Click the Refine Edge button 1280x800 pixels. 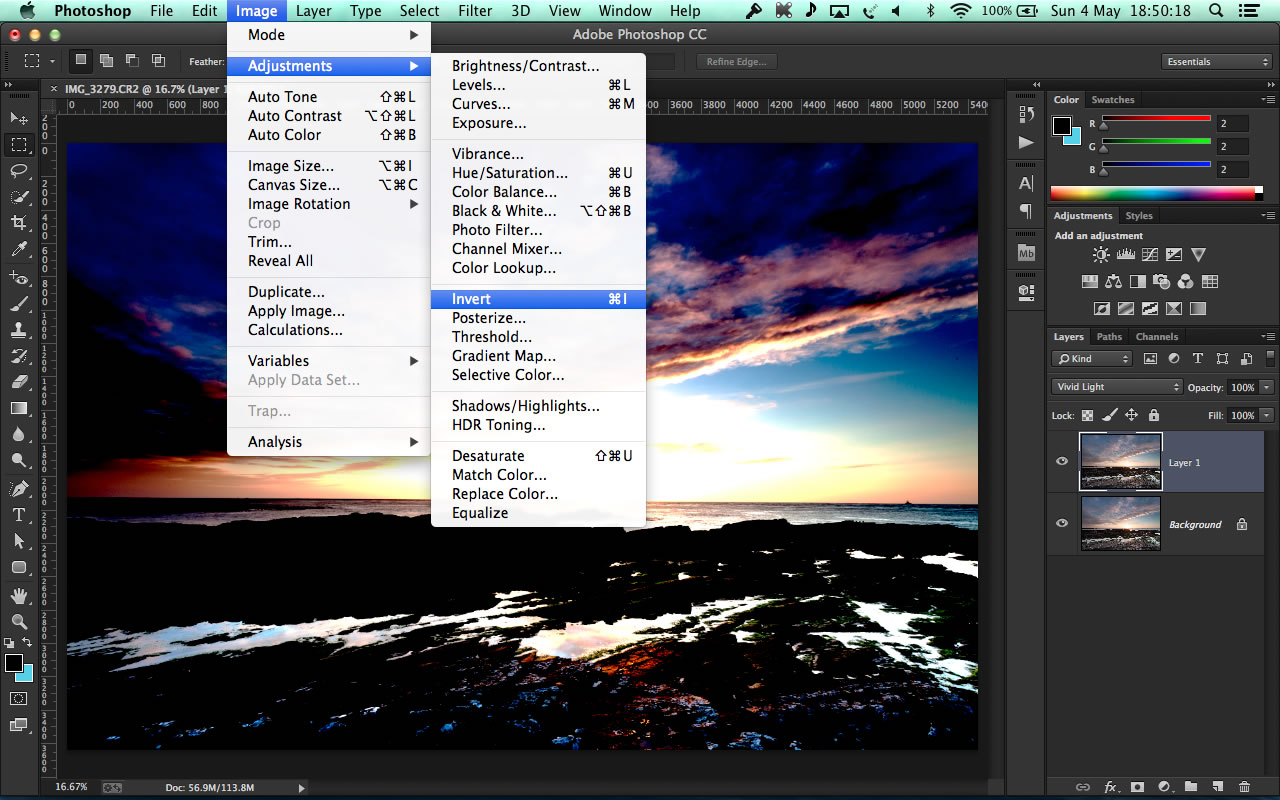coord(736,62)
